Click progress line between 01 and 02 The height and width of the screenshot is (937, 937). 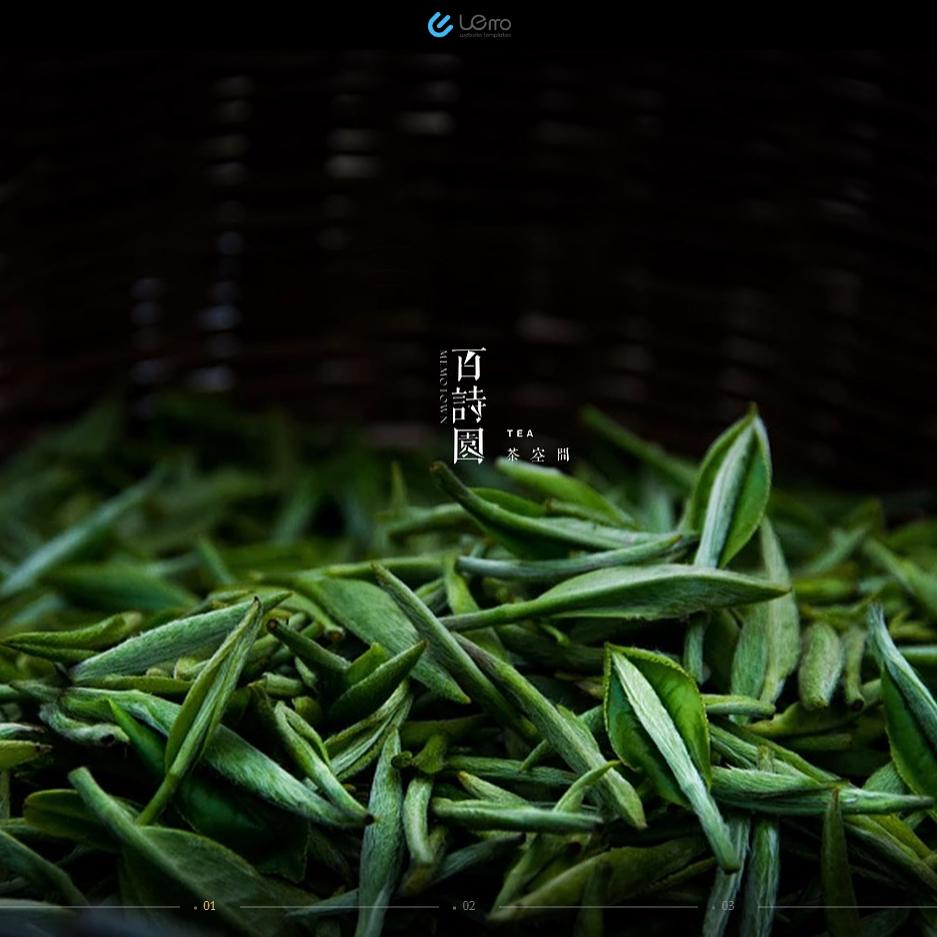(338, 907)
